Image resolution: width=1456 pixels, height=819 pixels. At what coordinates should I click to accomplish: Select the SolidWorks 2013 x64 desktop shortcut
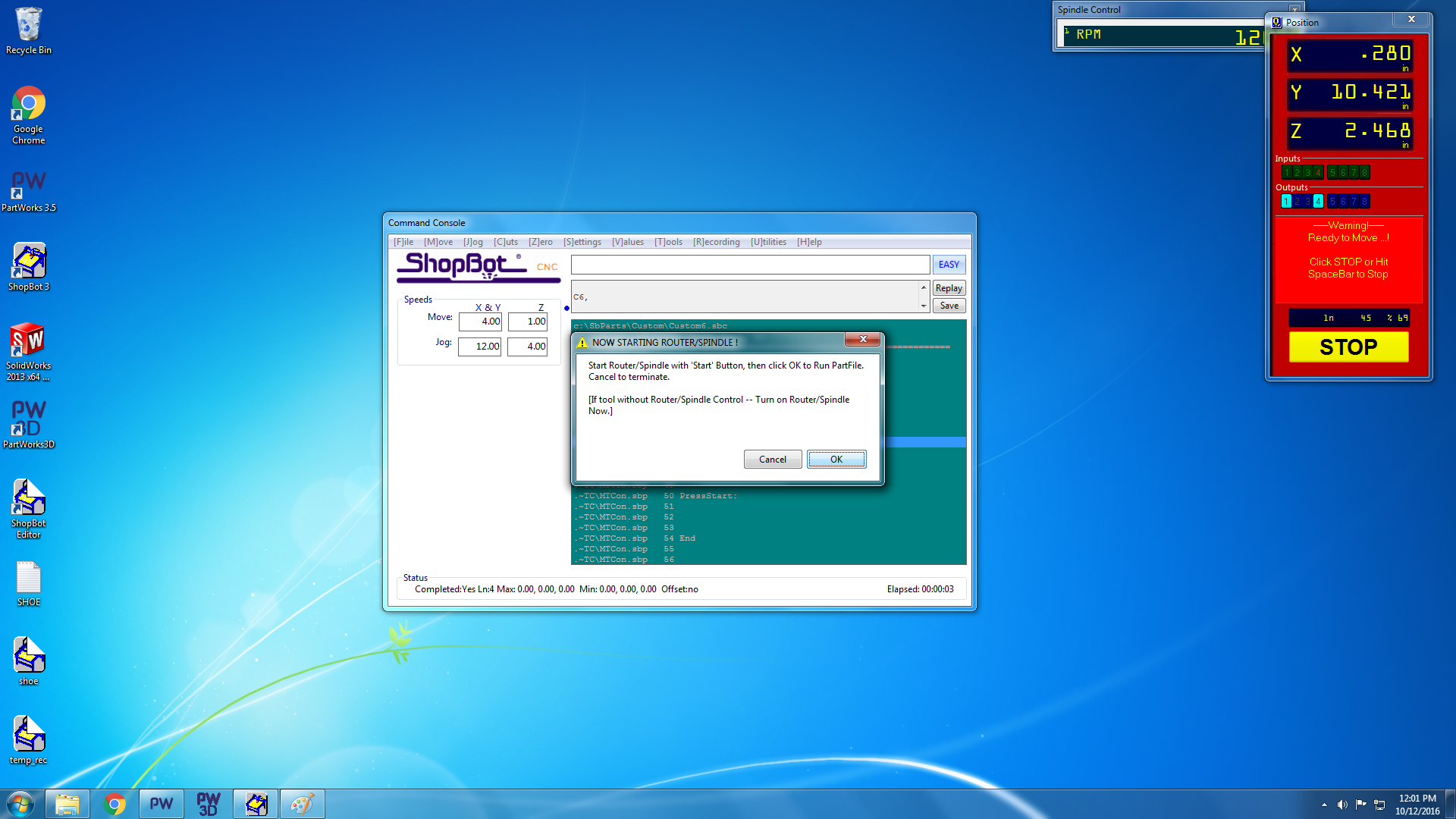pyautogui.click(x=29, y=352)
